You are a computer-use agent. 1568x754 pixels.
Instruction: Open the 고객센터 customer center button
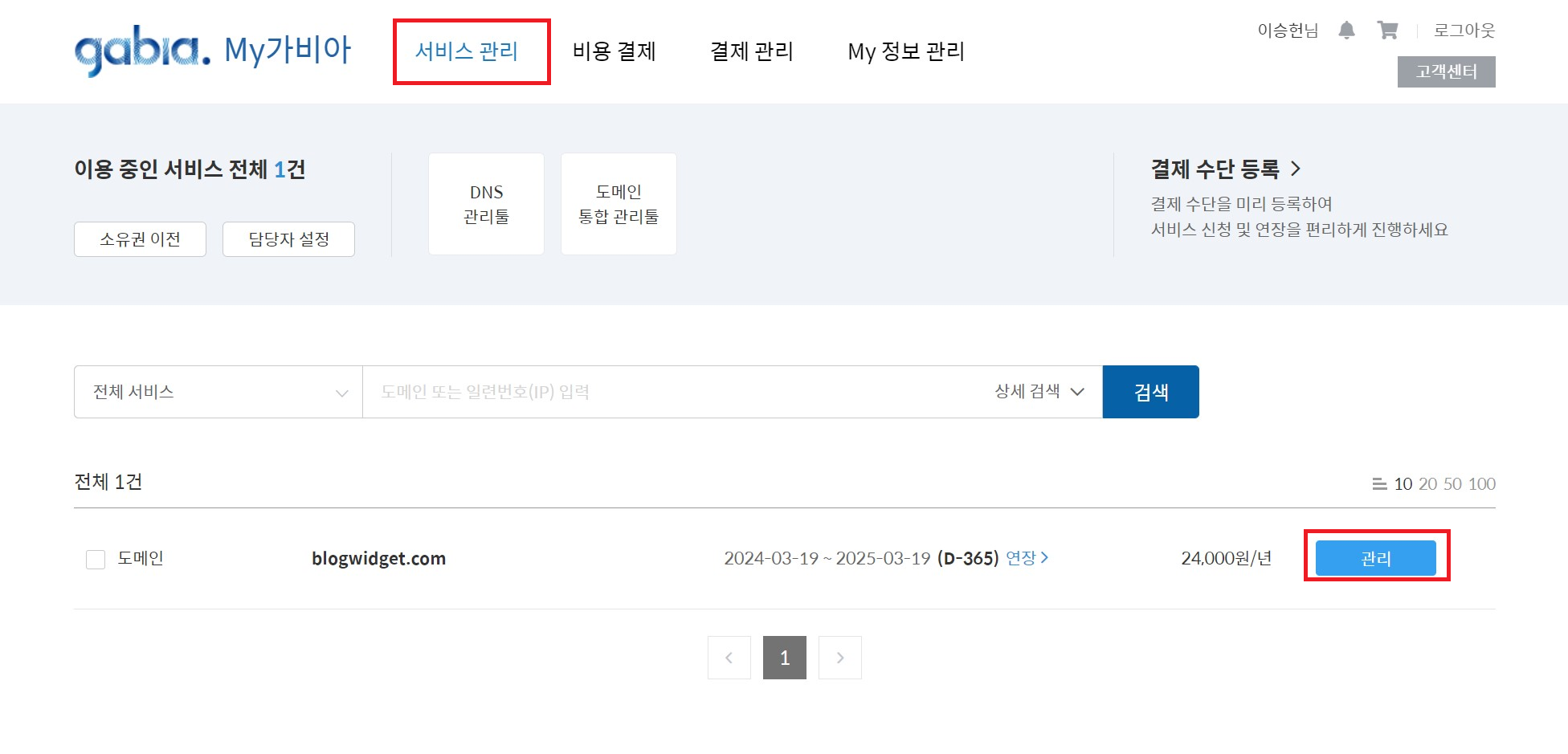(x=1447, y=71)
